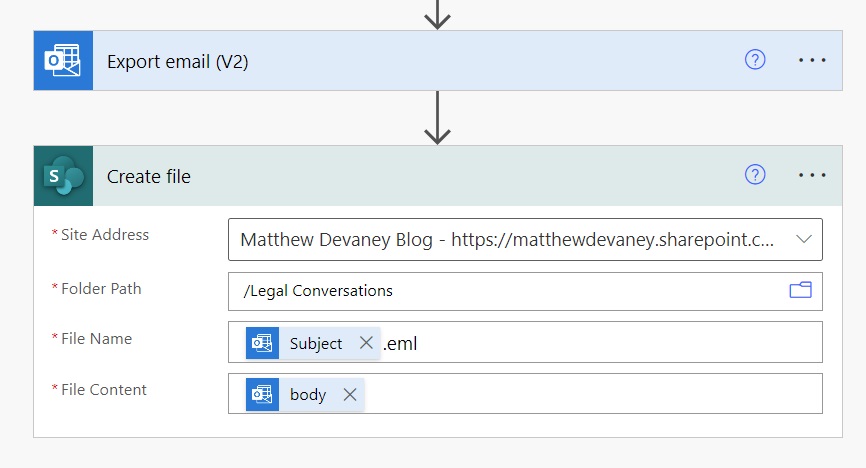866x468 pixels.
Task: Click the Outlook icon on Export email action
Action: tap(63, 60)
